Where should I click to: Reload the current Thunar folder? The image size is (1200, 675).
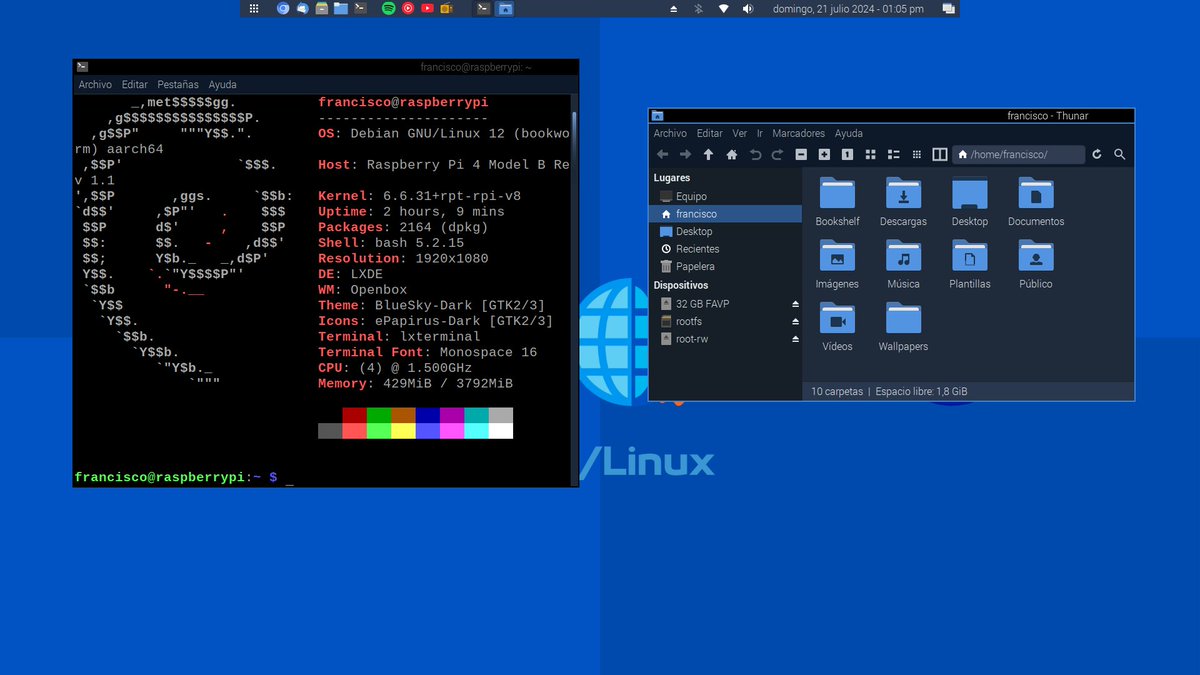[x=1097, y=155]
